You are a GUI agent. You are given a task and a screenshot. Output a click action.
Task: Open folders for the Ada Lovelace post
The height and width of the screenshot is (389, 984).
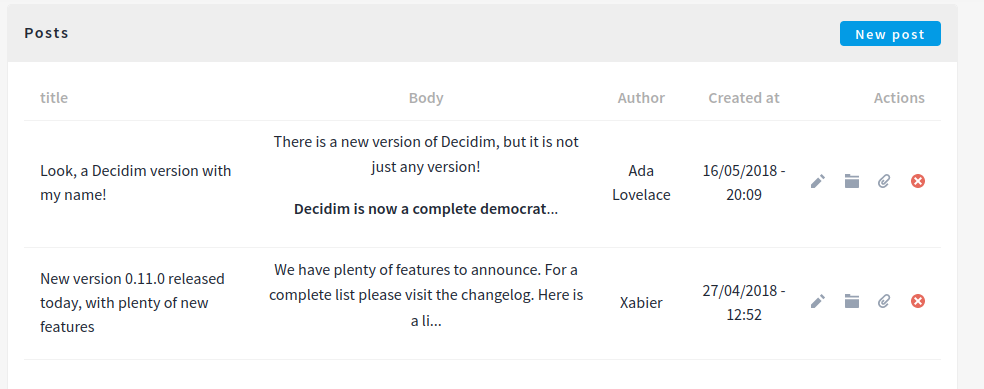tap(851, 182)
